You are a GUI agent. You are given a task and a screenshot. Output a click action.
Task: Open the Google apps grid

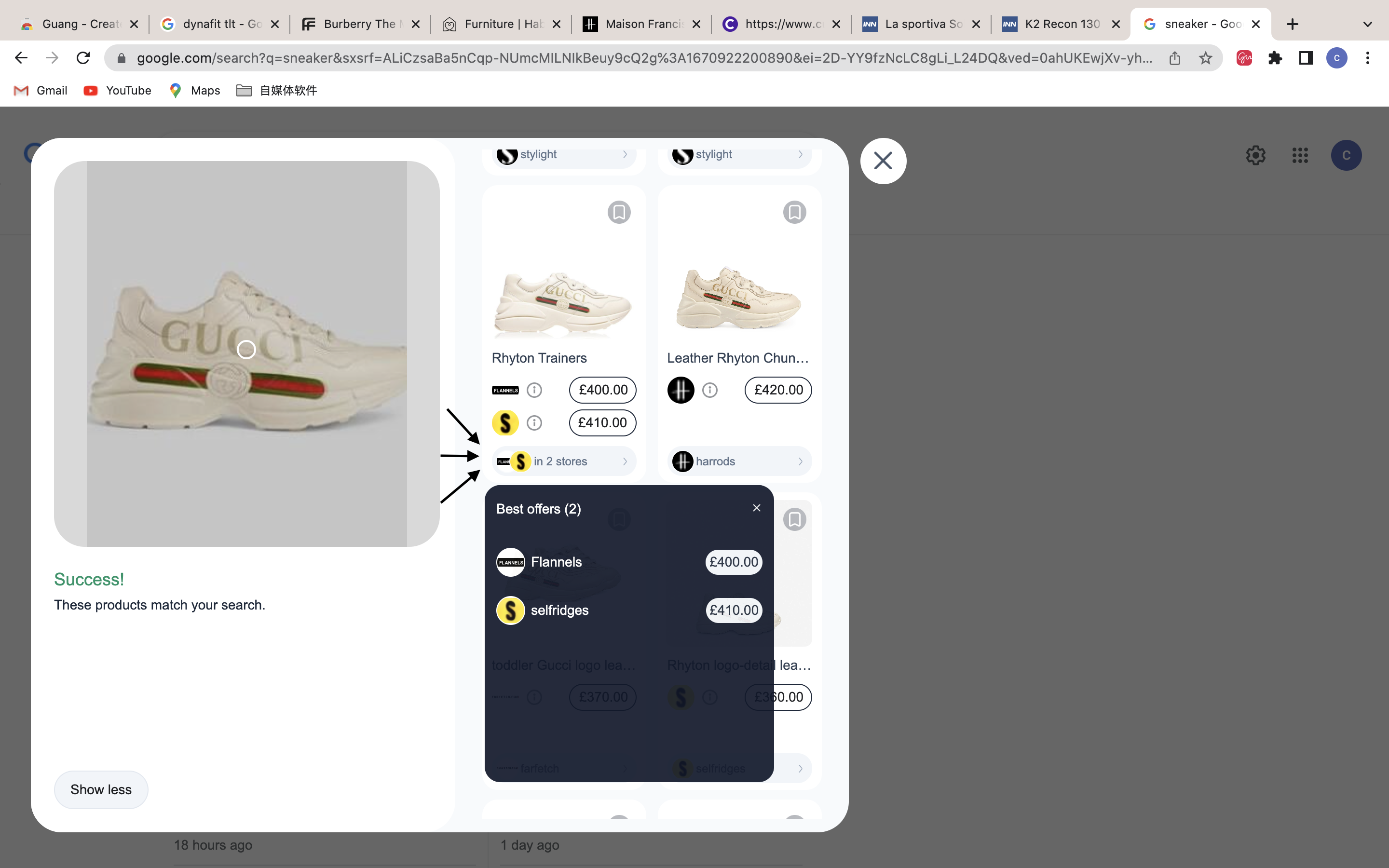point(1300,155)
